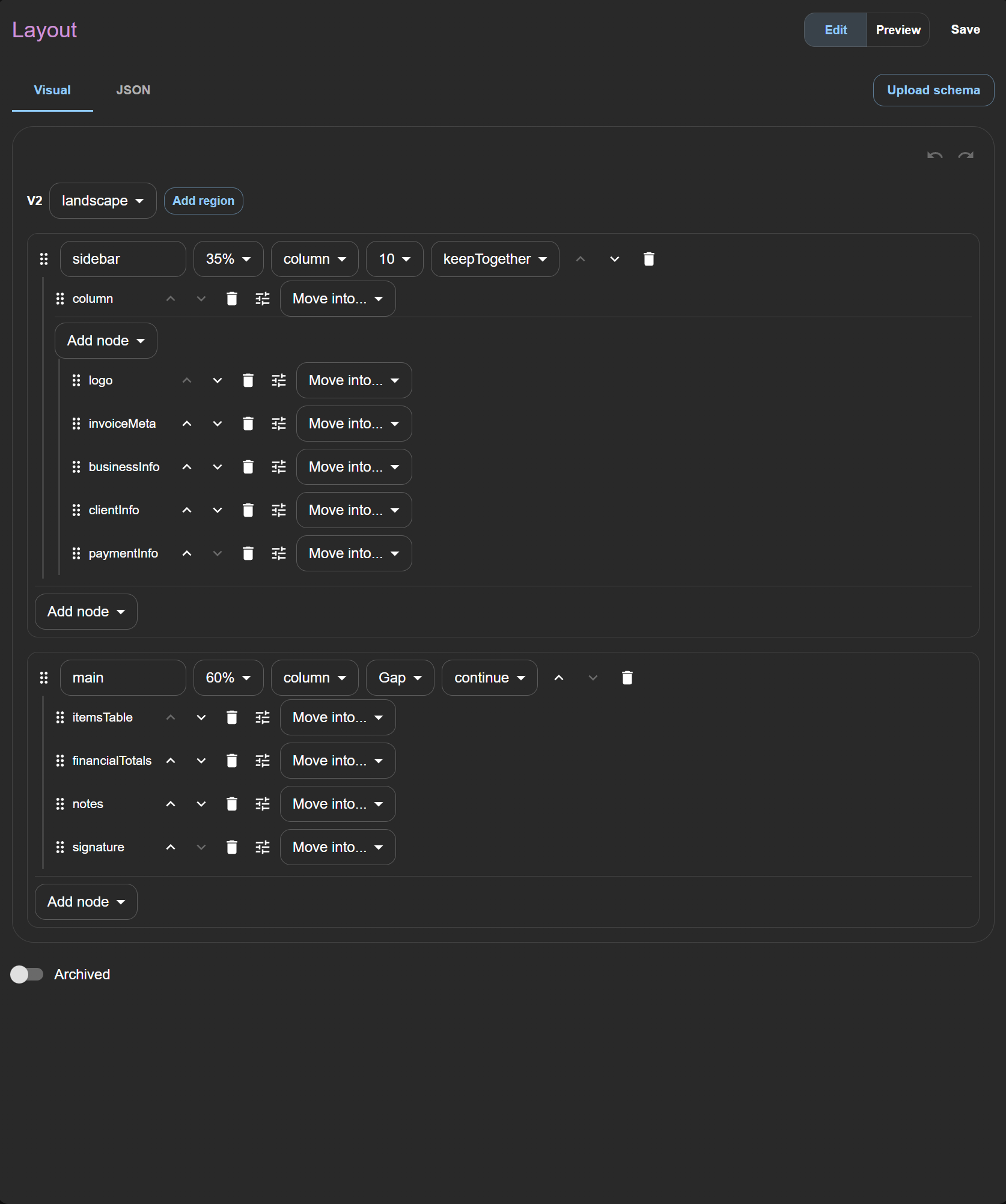Open the landscape orientation dropdown

[x=103, y=201]
